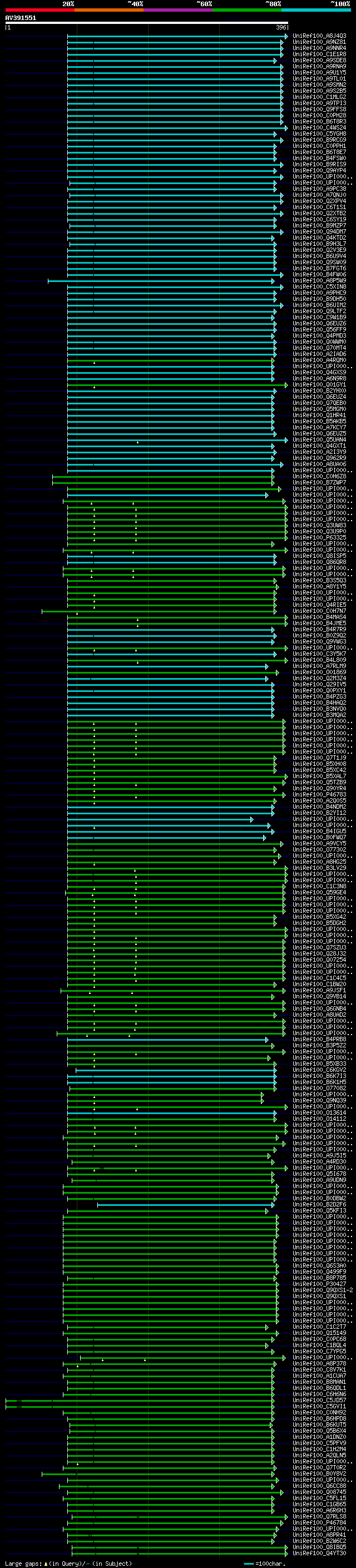356x1568 pixels.
Task: Select the UniRef100_Q8ISP5 entry
Action: click(319, 556)
